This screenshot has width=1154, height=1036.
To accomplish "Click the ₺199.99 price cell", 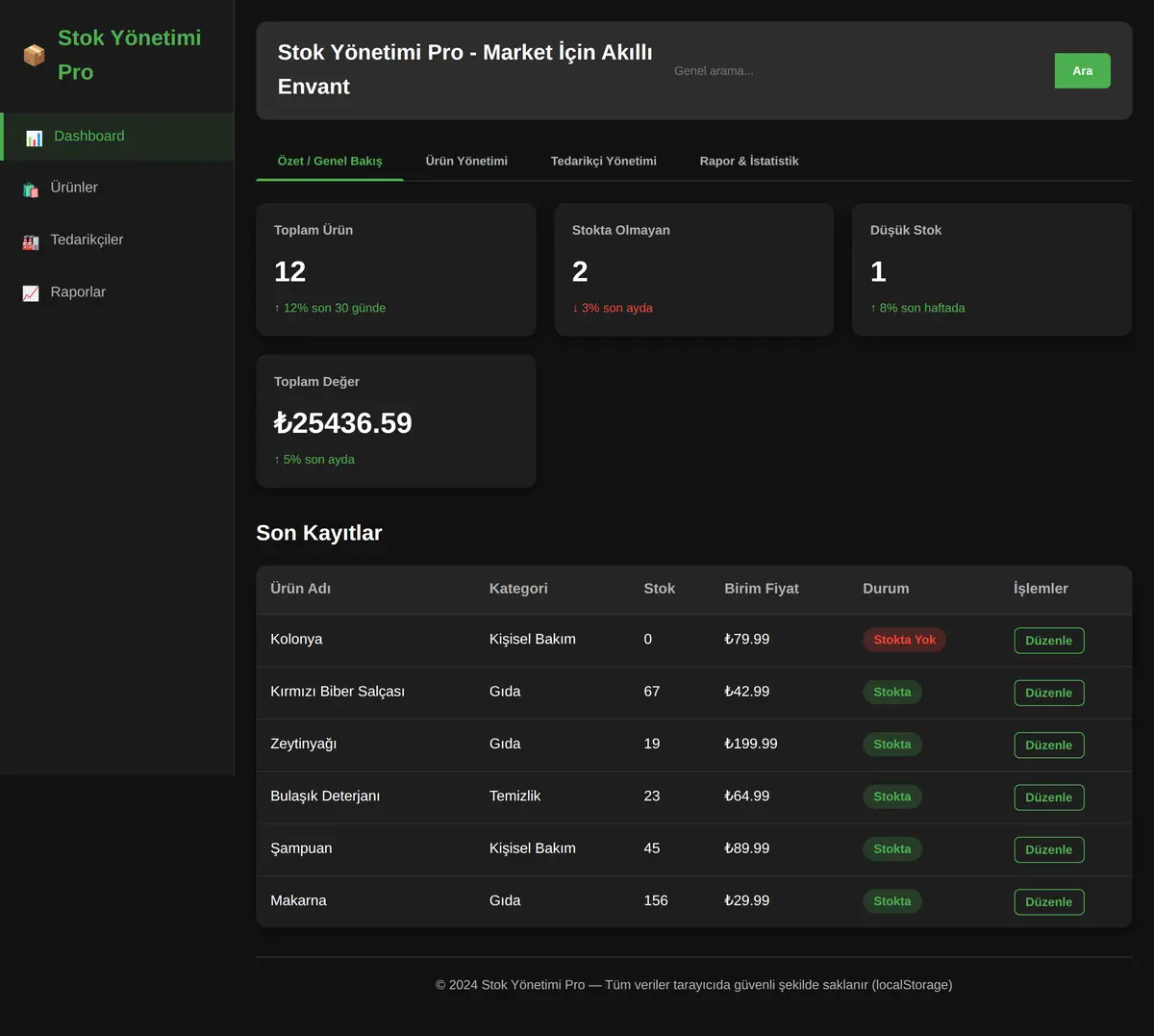I will [x=751, y=744].
